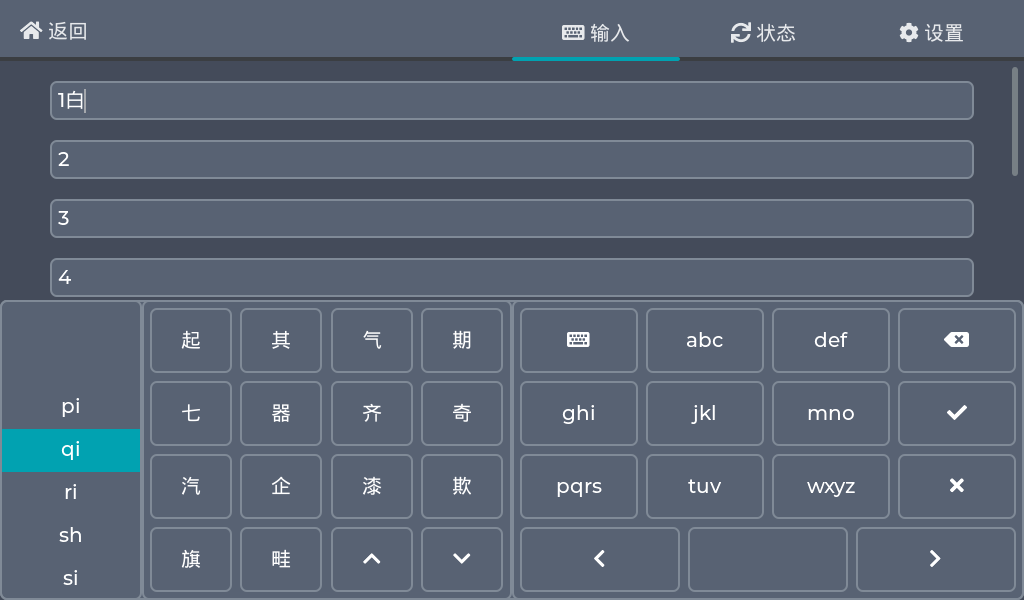Click input field number 3

click(512, 218)
